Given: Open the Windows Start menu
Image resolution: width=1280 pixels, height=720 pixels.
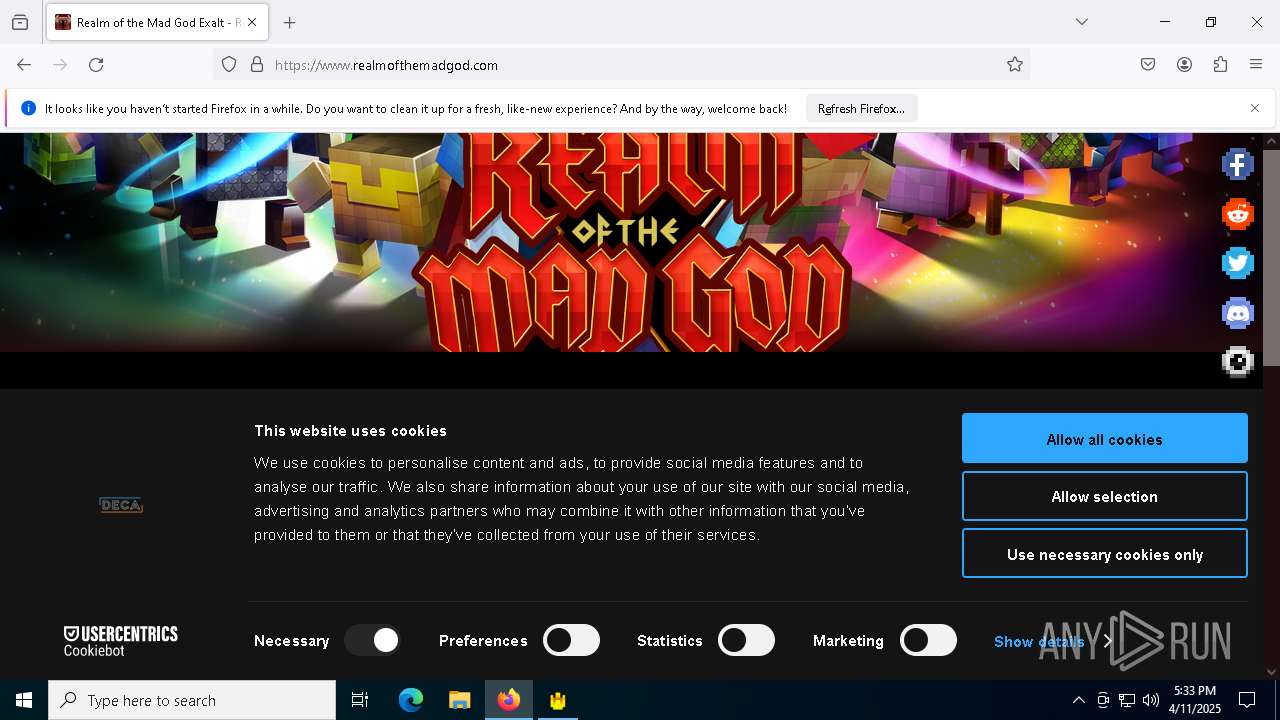Looking at the screenshot, I should point(24,700).
